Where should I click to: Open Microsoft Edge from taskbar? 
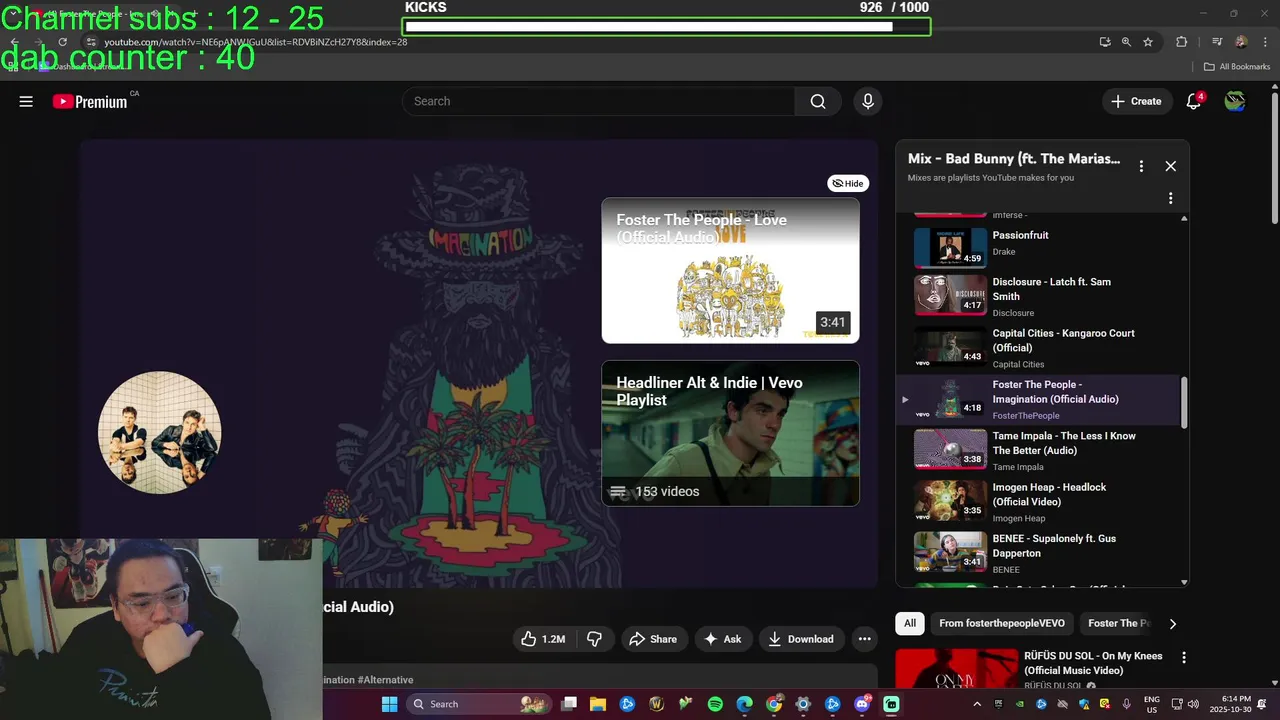[x=745, y=704]
